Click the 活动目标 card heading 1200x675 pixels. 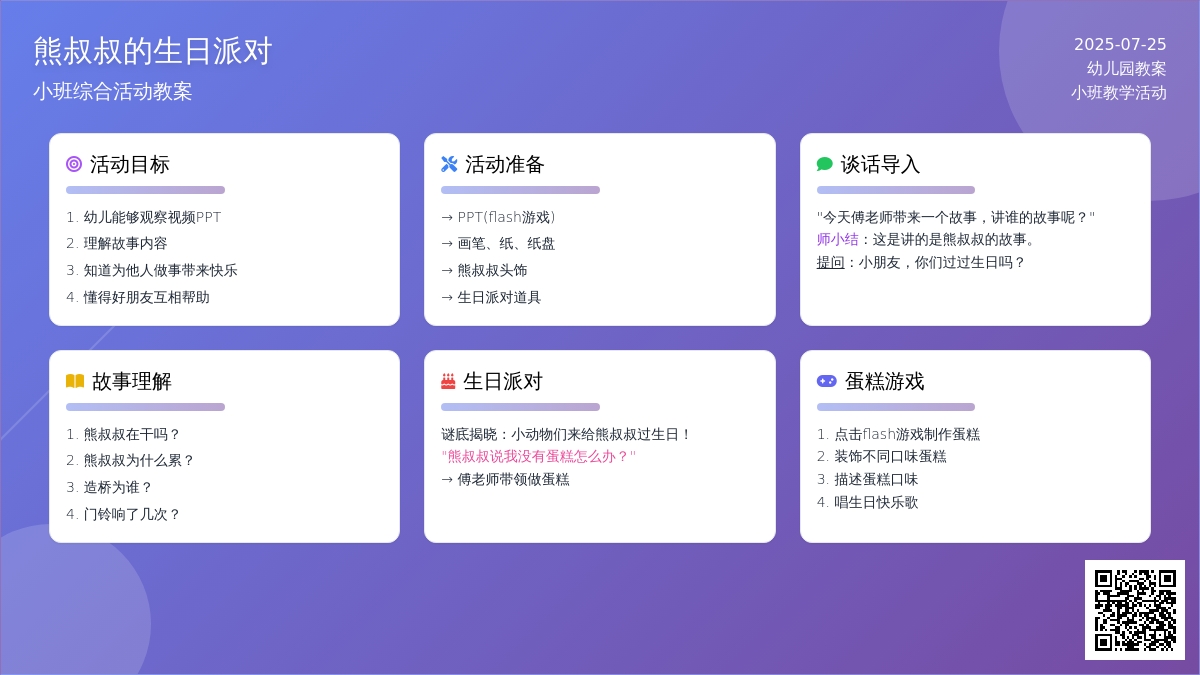pos(130,164)
